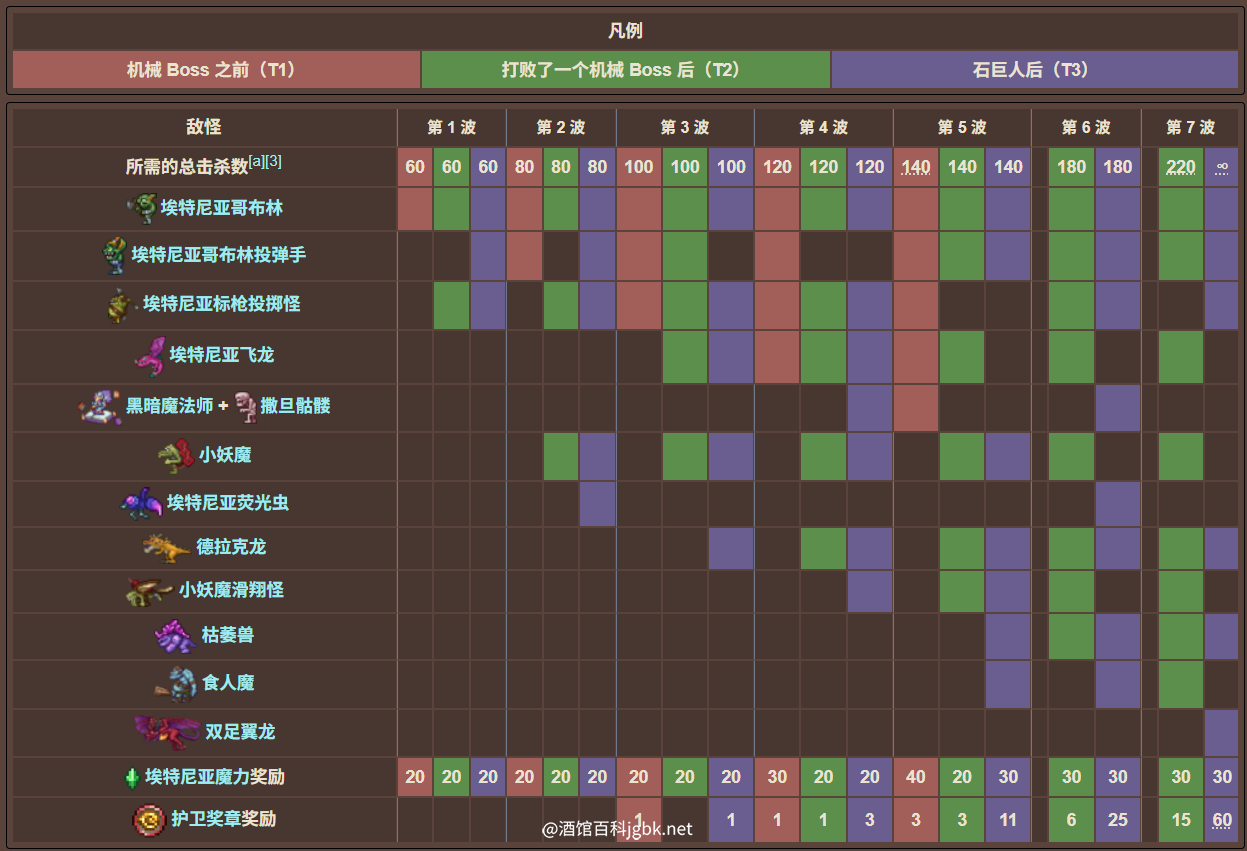
Task: Click the 撒旦骷髅 skeleton sprite icon
Action: click(244, 406)
